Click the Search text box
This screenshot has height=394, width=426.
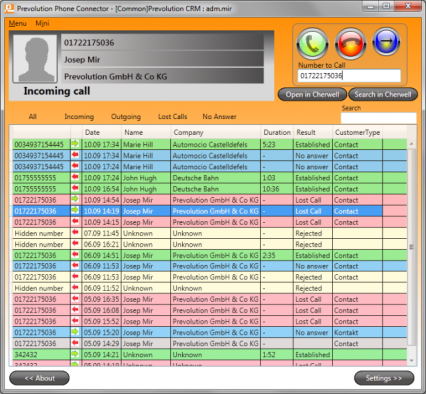click(x=378, y=118)
